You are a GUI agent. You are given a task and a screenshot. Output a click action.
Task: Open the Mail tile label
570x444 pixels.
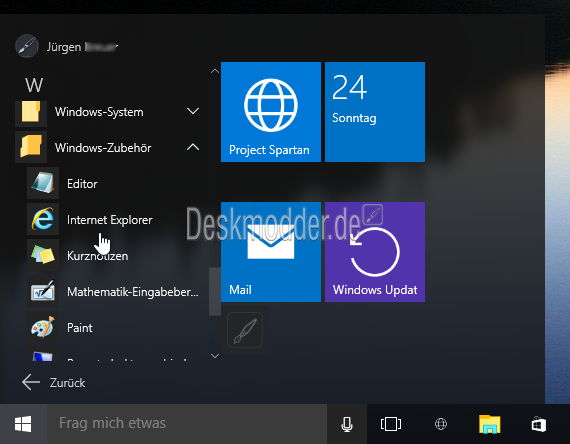click(x=240, y=290)
